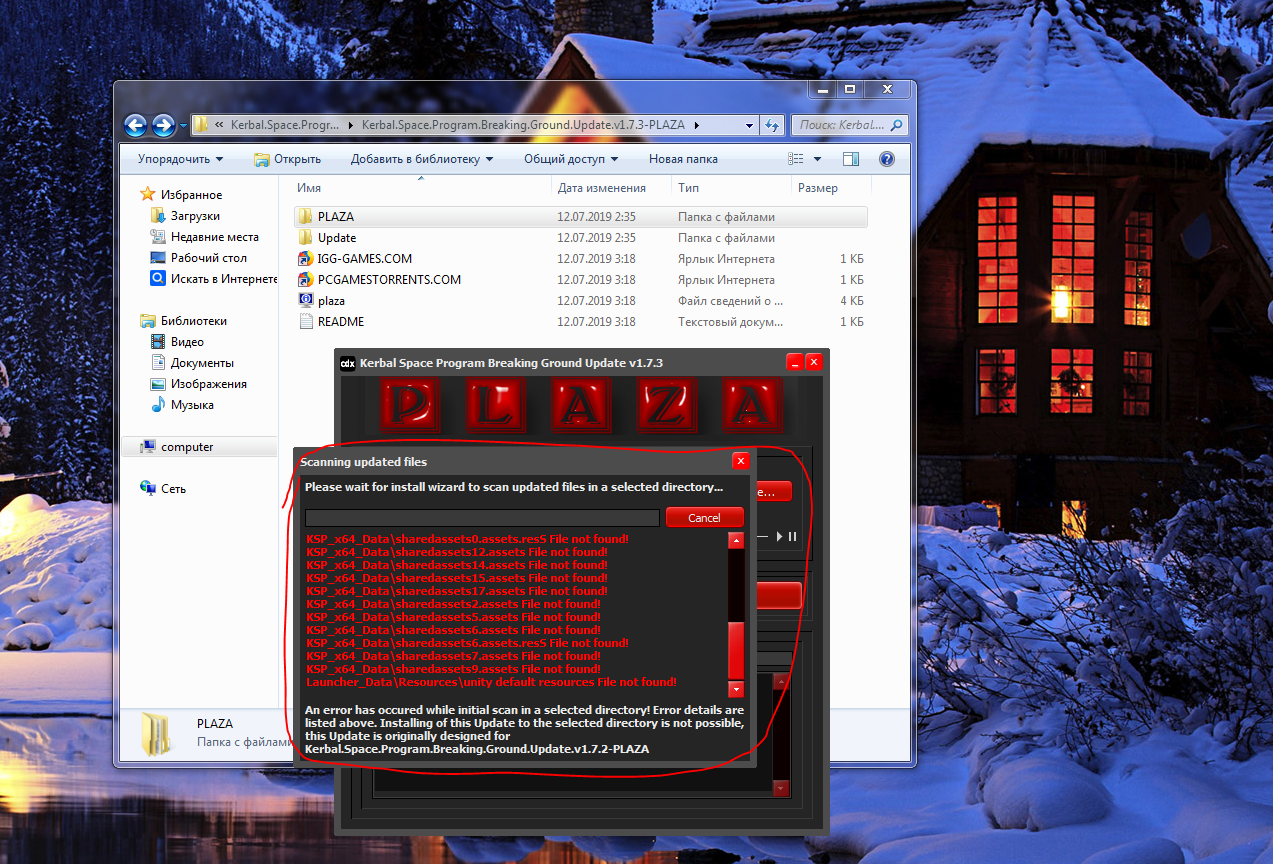Click error list scrollbar up arrow
The height and width of the screenshot is (864, 1273).
(737, 541)
